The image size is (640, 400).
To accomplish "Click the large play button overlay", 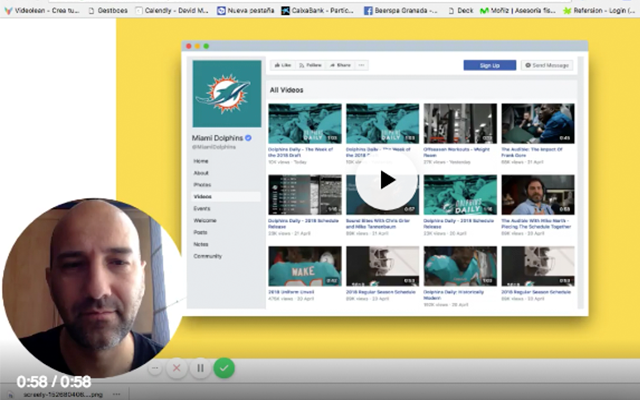I will click(387, 180).
